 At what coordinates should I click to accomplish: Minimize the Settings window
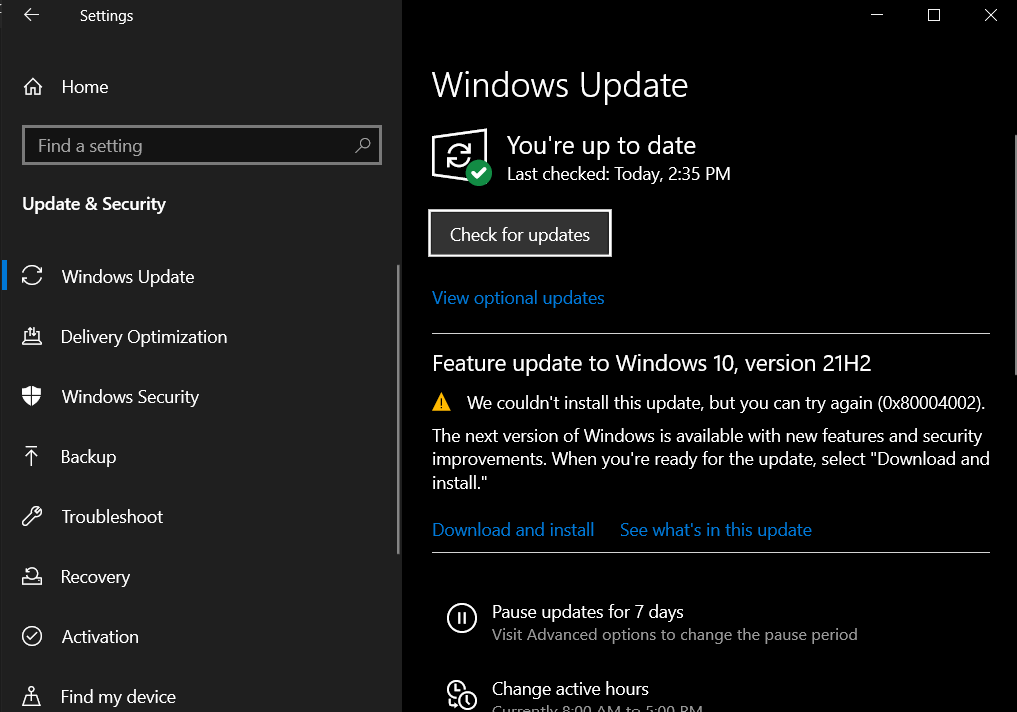pyautogui.click(x=877, y=15)
